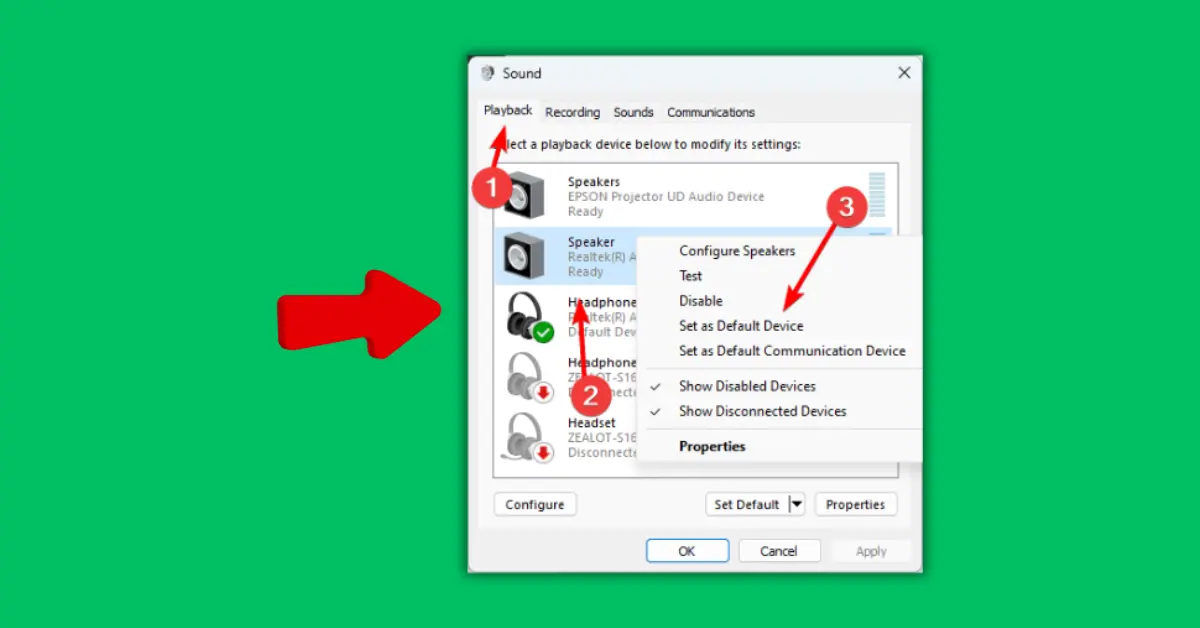Click the Cancel button
Viewport: 1200px width, 628px height.
click(x=779, y=550)
